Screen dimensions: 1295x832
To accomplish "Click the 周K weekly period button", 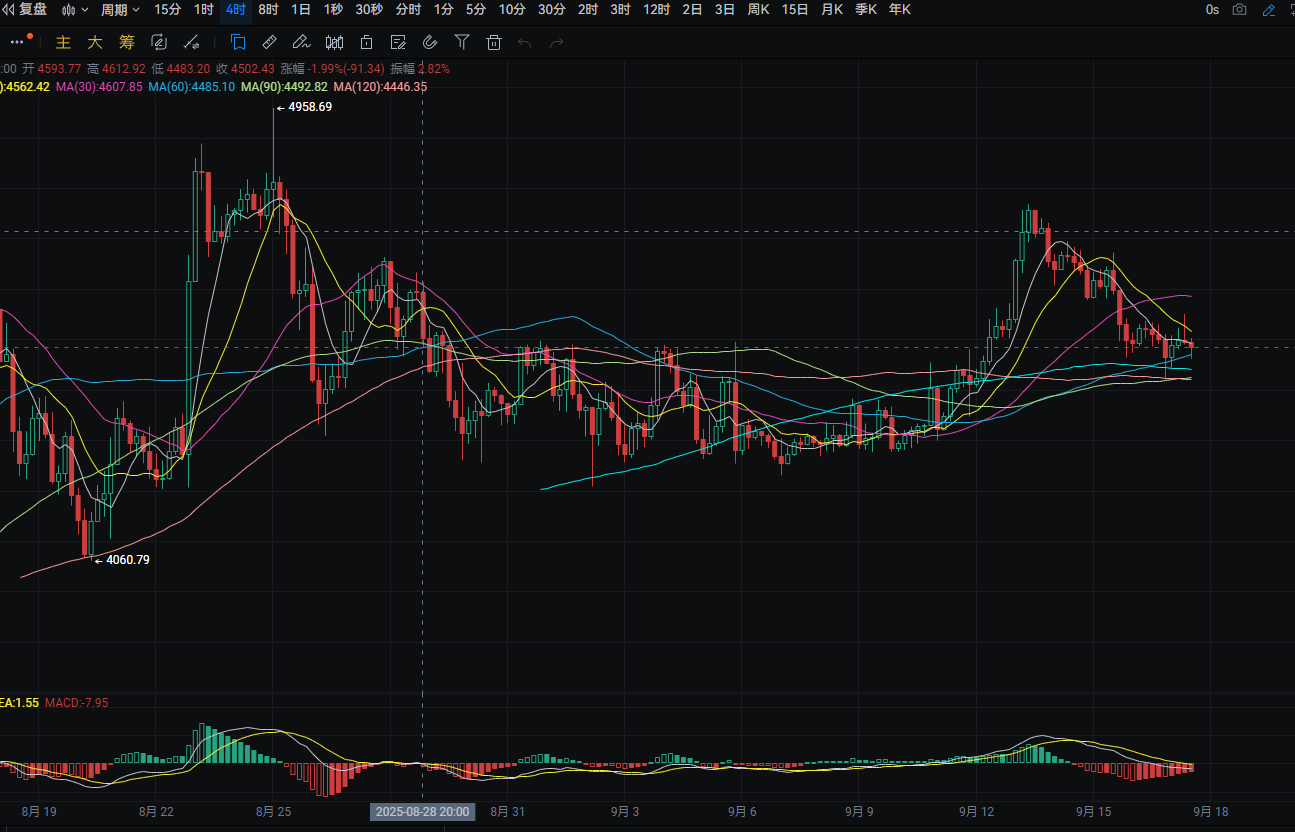I will [x=759, y=10].
